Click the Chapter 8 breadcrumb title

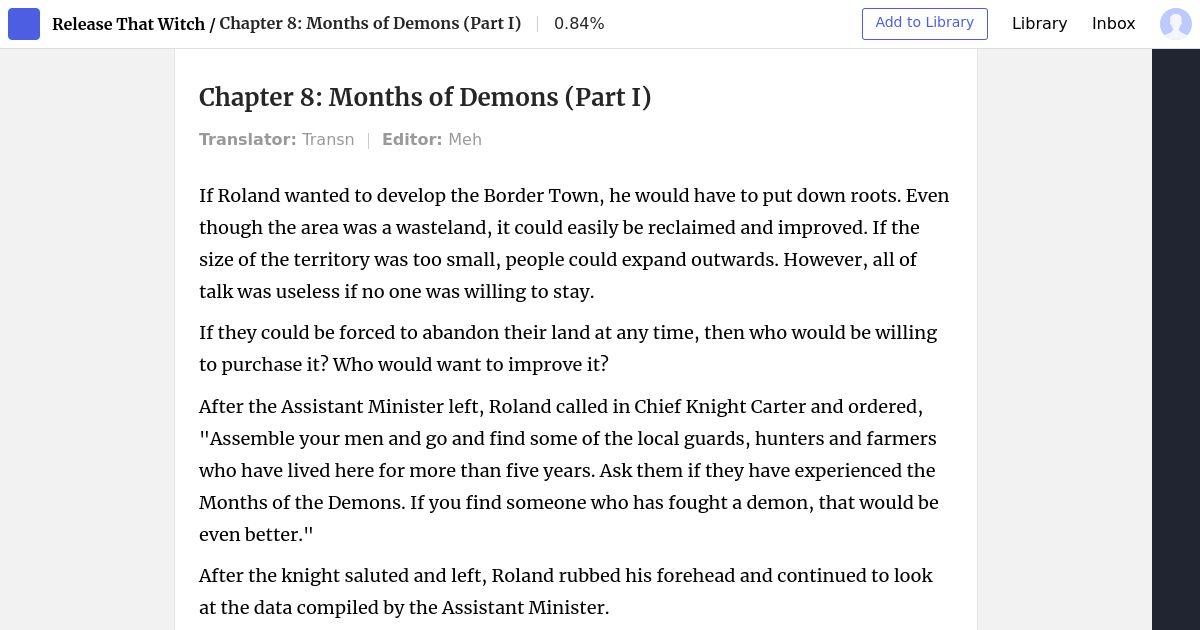pos(370,23)
